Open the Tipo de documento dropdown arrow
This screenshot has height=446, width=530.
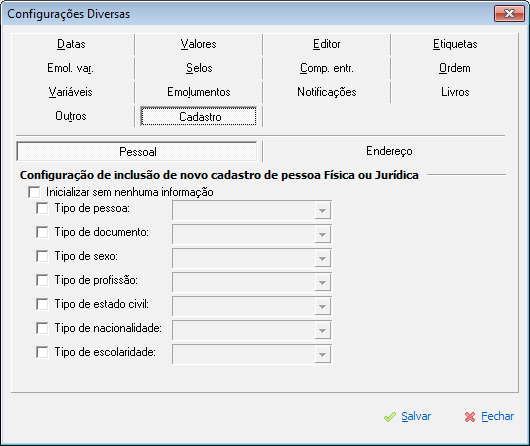click(322, 235)
